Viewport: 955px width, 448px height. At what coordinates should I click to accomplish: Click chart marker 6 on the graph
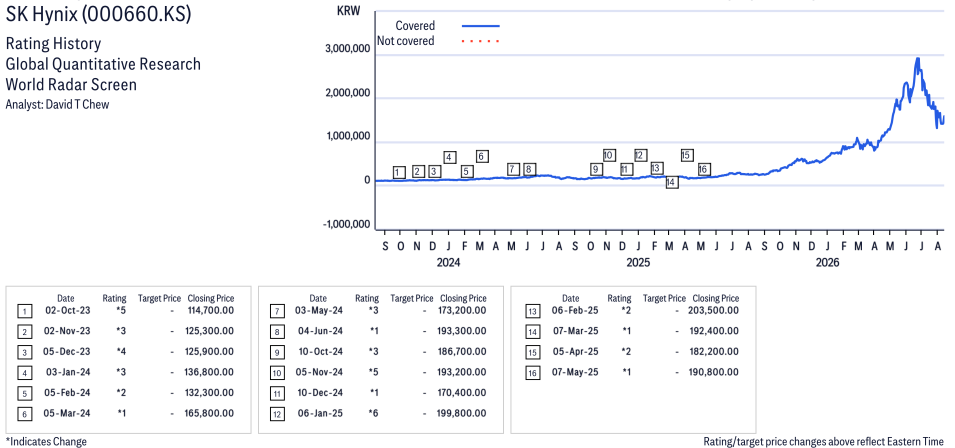tap(481, 156)
